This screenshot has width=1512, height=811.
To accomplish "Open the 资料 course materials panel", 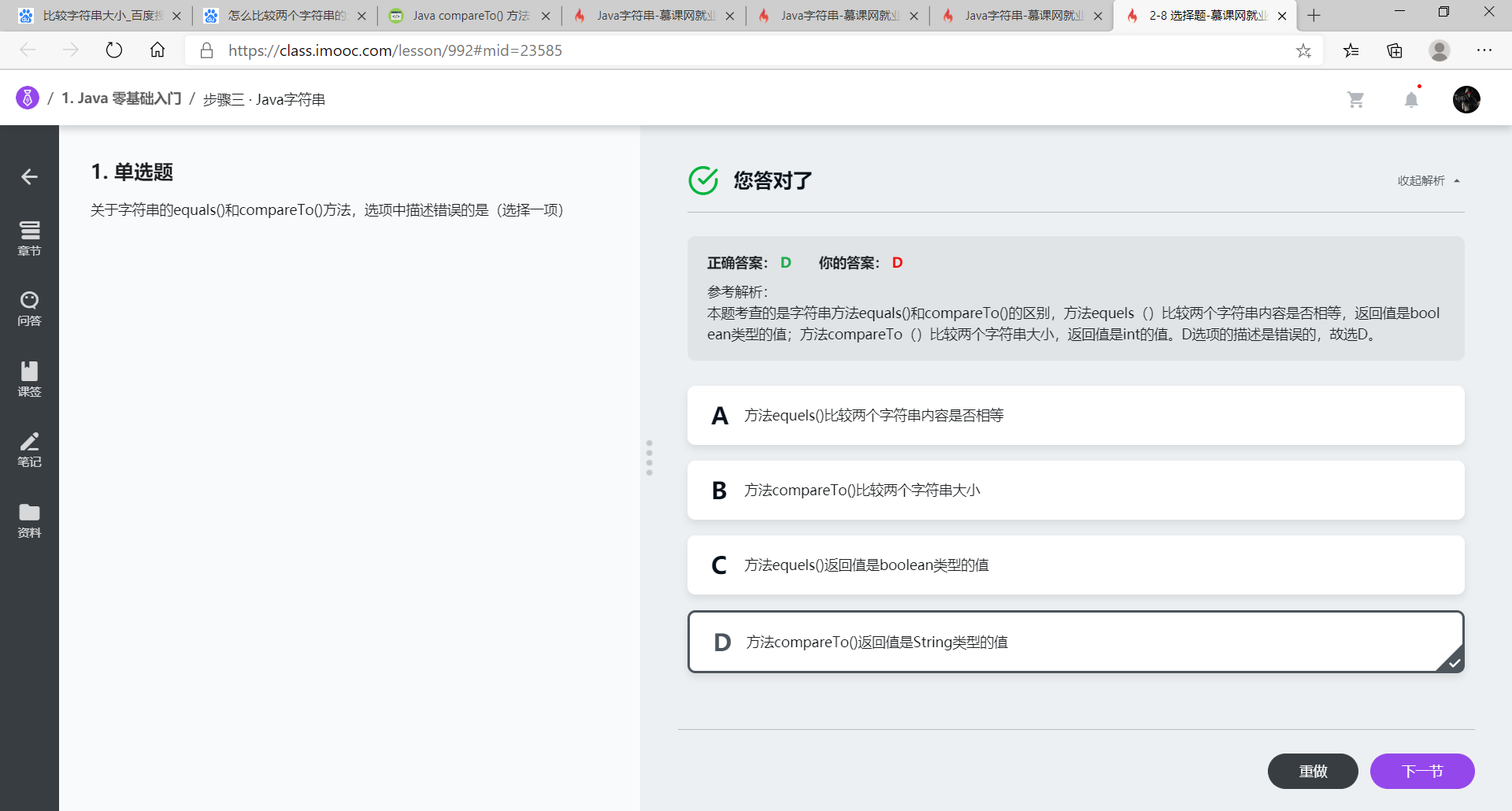I will [29, 520].
